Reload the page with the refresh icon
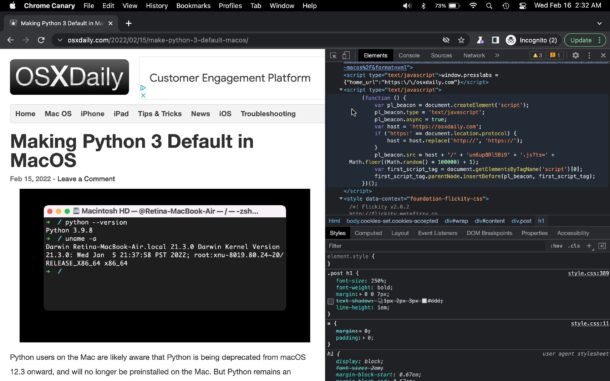 tap(41, 40)
